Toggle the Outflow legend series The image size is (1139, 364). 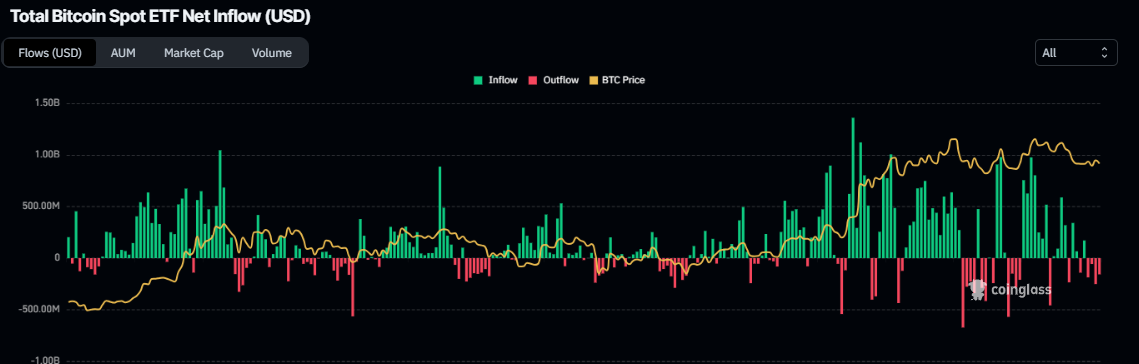[553, 80]
